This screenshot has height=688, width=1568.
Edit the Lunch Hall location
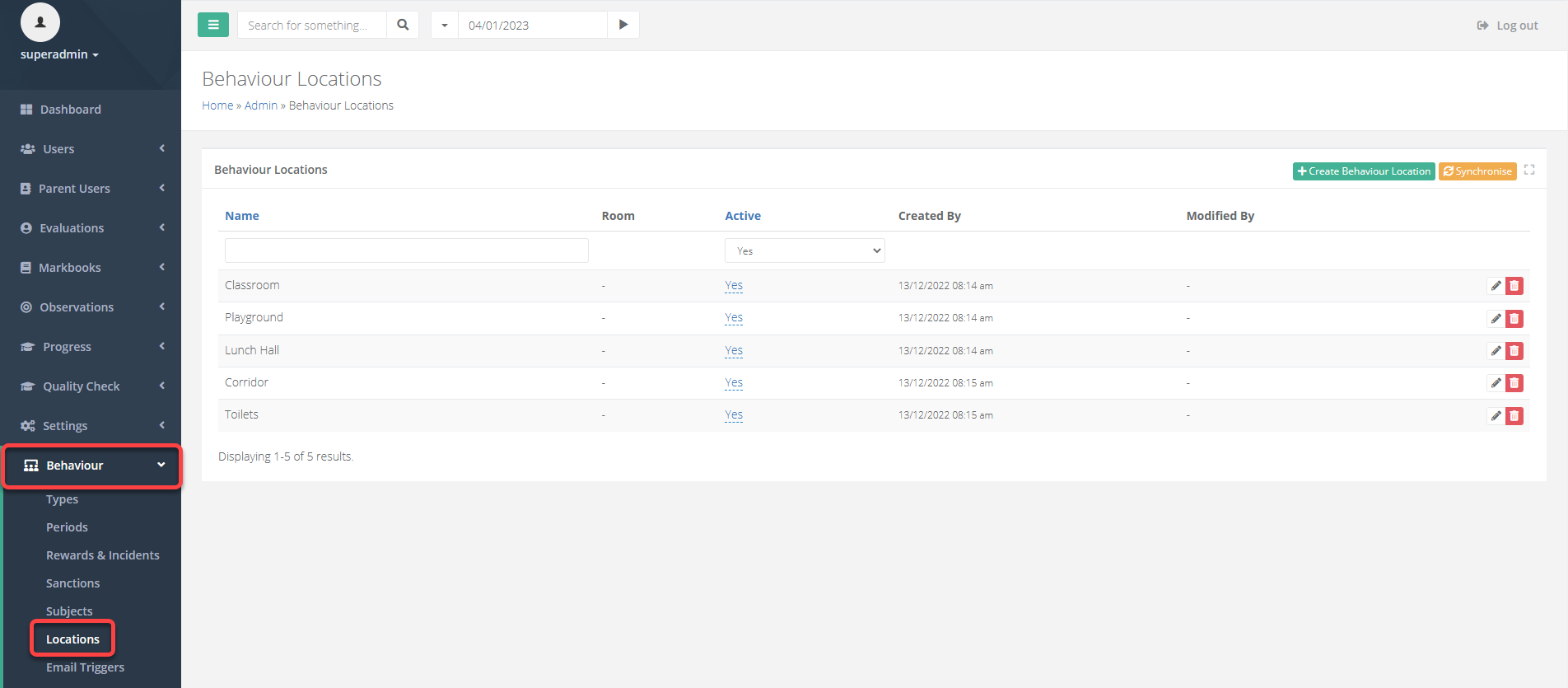coord(1496,351)
